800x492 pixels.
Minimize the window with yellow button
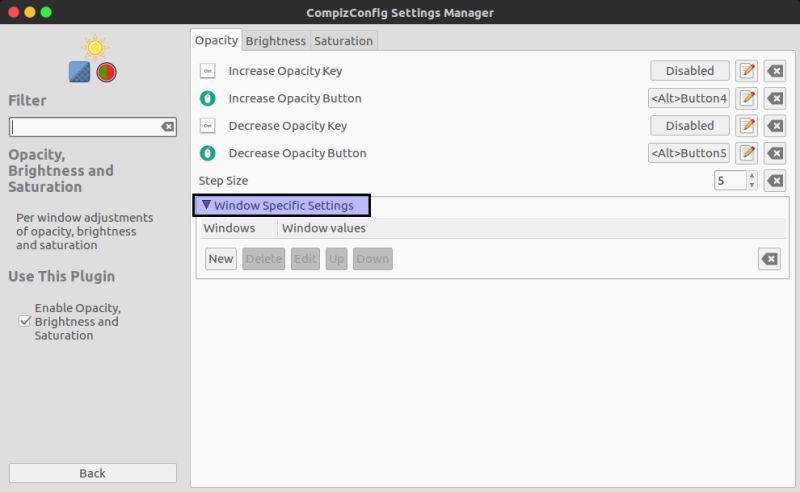tap(30, 12)
